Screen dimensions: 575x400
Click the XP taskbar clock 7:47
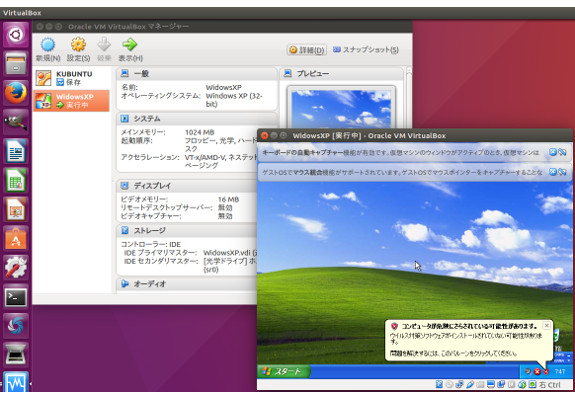[560, 372]
